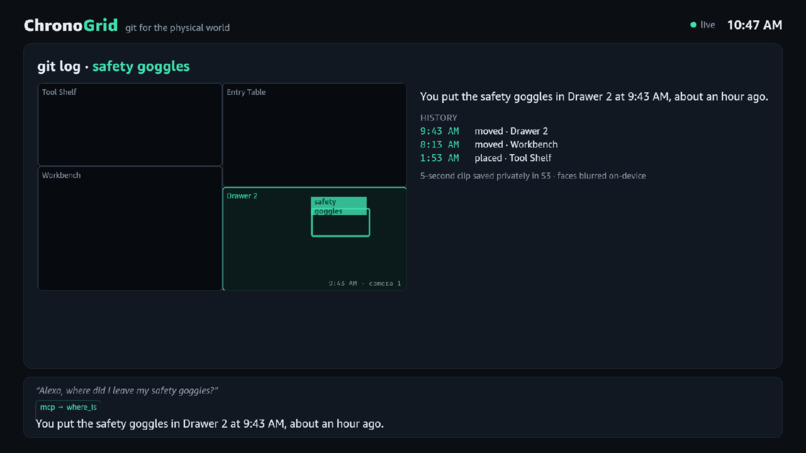The width and height of the screenshot is (806, 453).
Task: Click the green live status dot
Action: 693,25
